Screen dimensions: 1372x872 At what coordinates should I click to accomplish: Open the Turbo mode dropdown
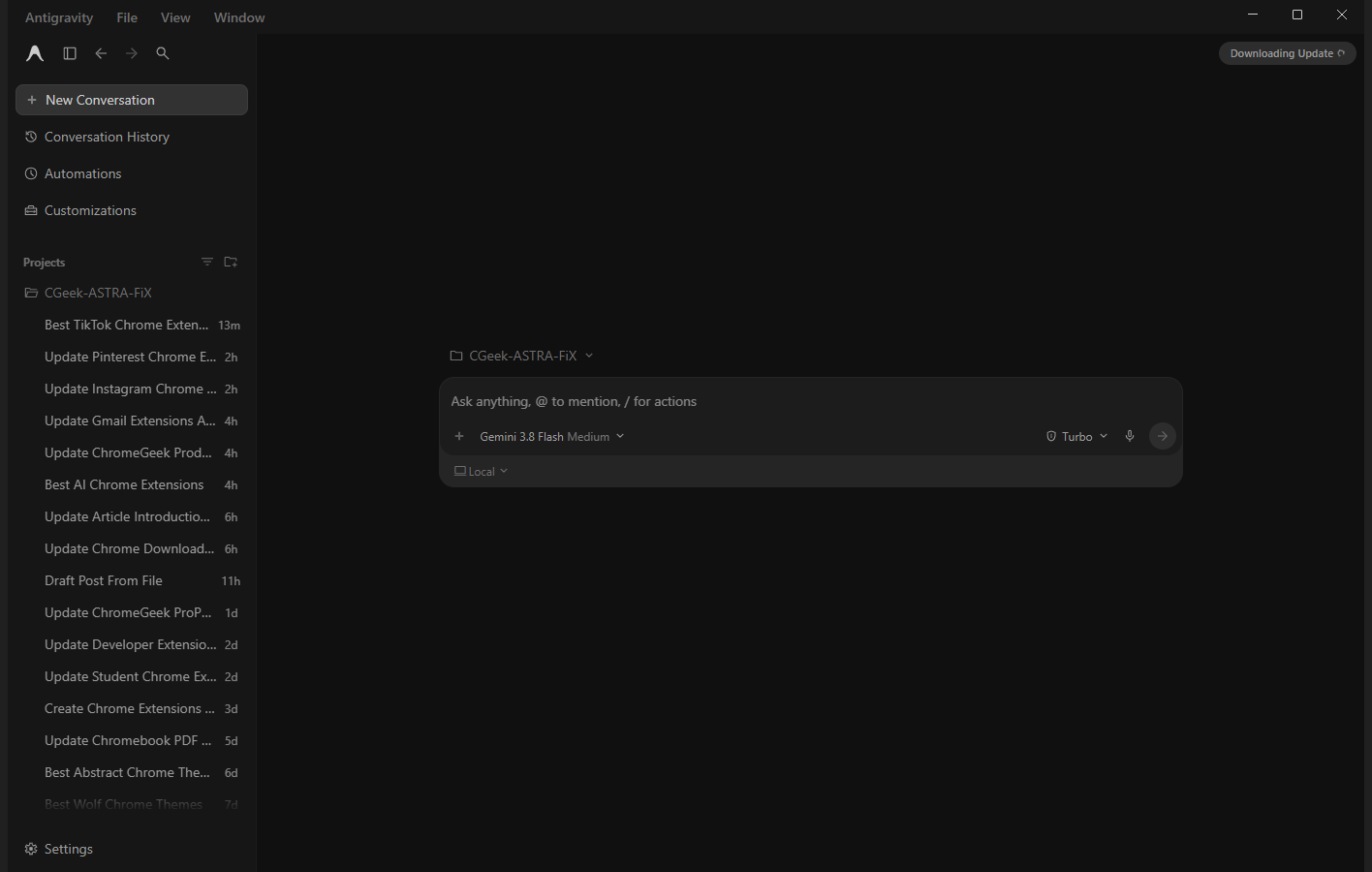1076,437
